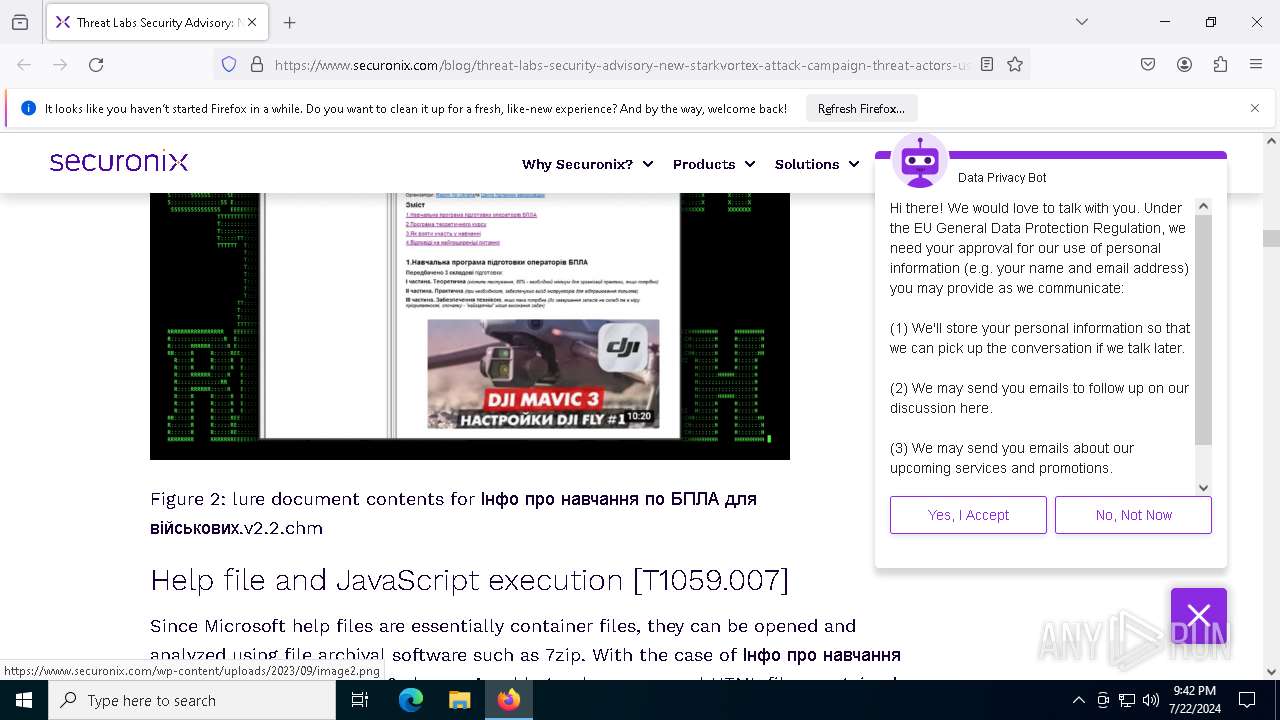
Task: Open the list all tabs dropdown
Action: (1082, 22)
